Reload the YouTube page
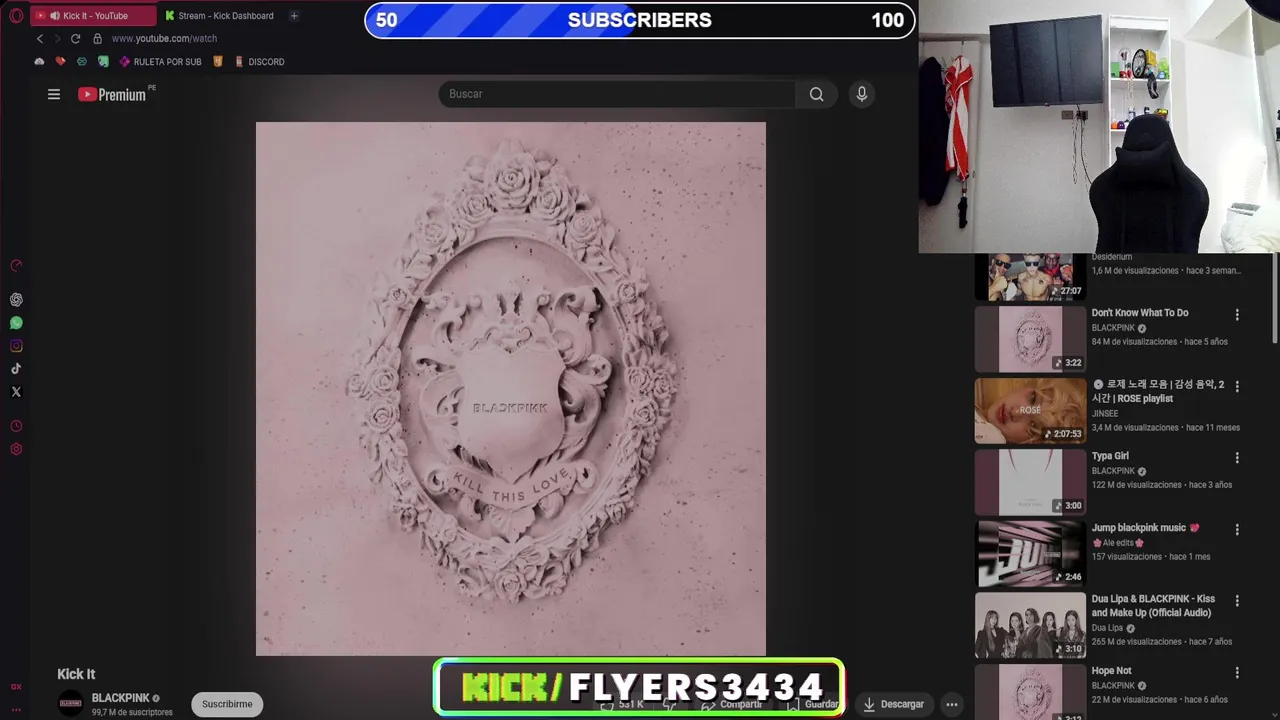Viewport: 1280px width, 720px height. pyautogui.click(x=75, y=38)
